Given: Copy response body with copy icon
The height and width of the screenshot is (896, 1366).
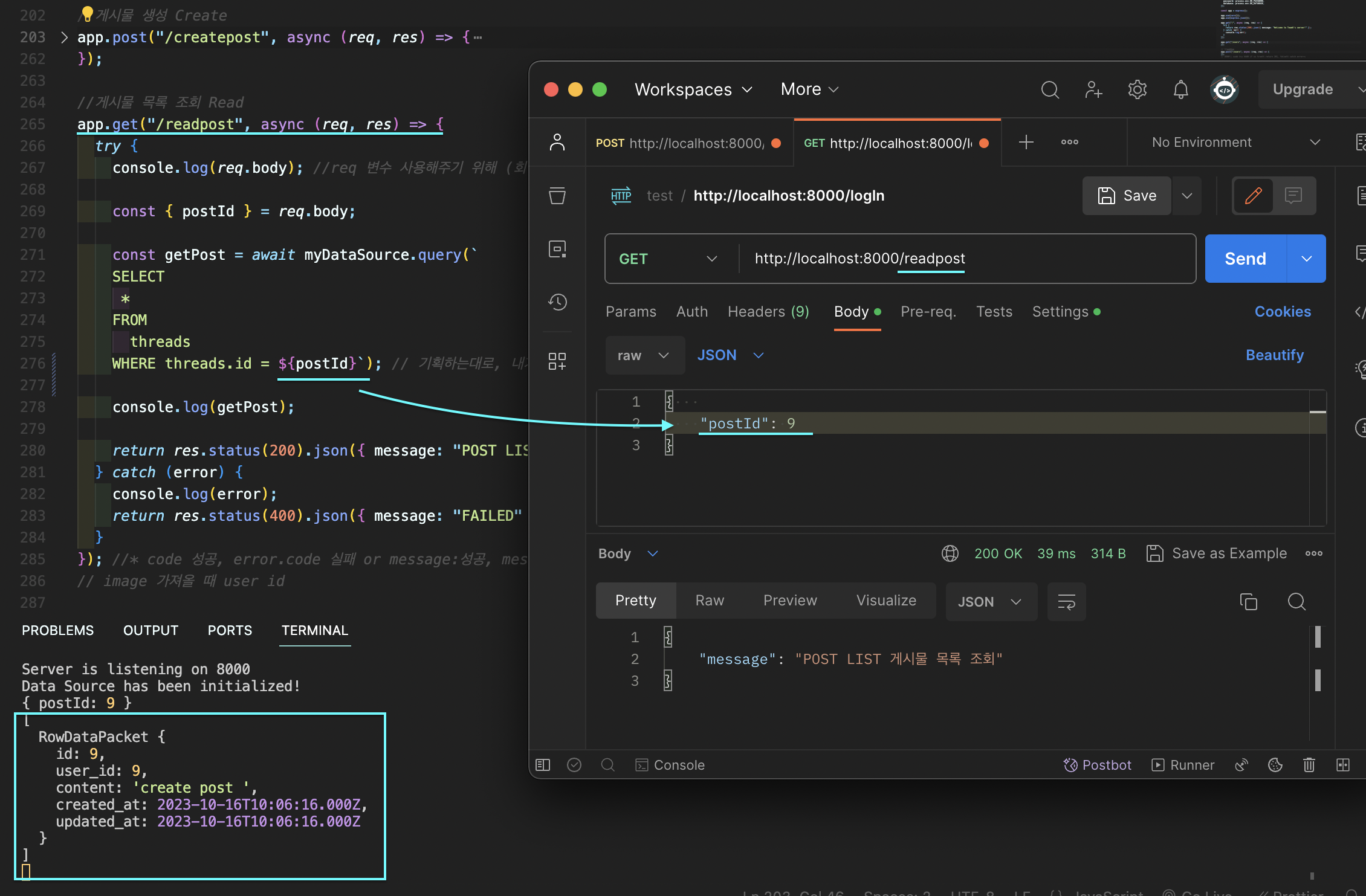Looking at the screenshot, I should click(1248, 602).
